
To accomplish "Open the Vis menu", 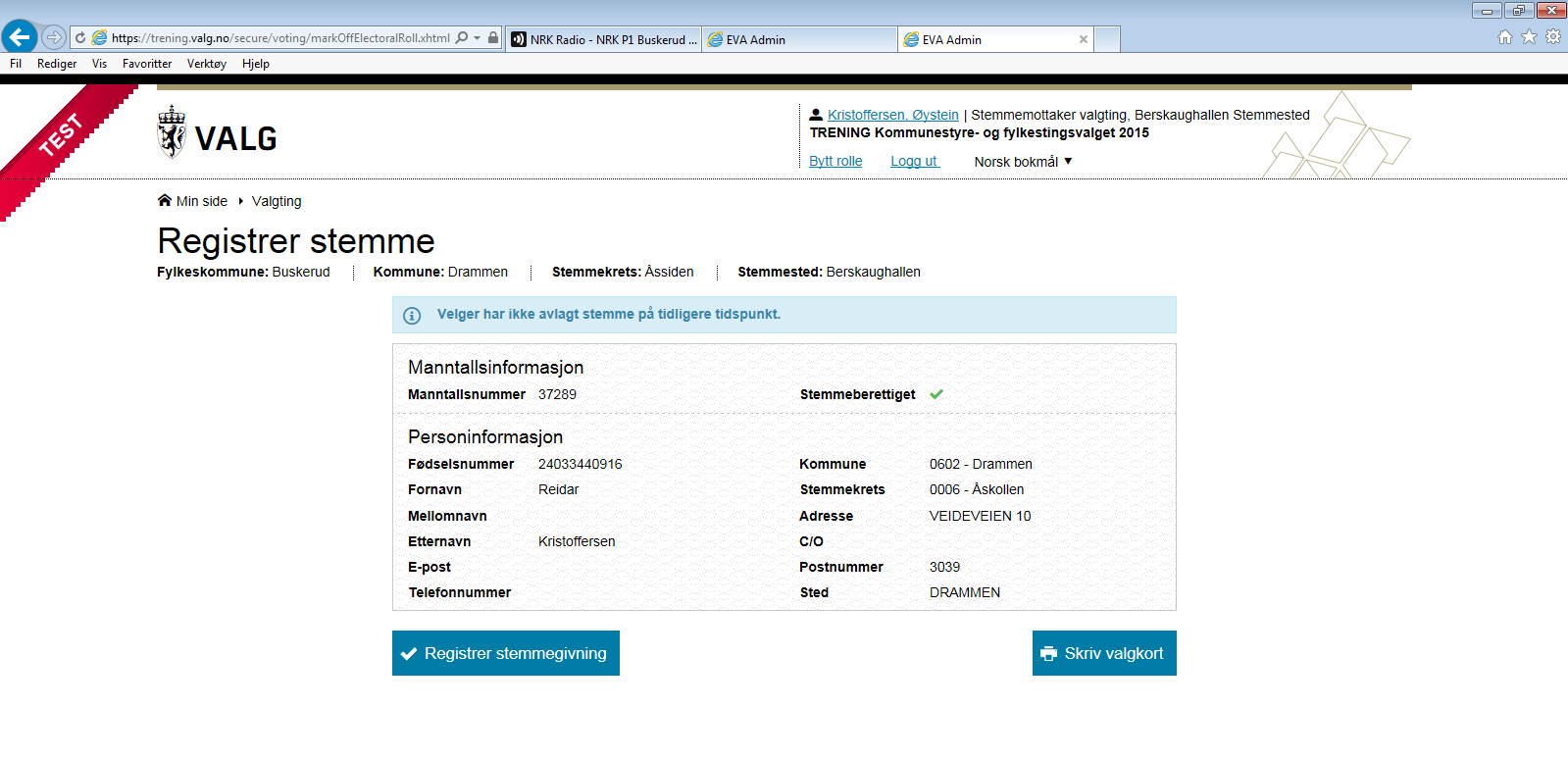I will 99,64.
